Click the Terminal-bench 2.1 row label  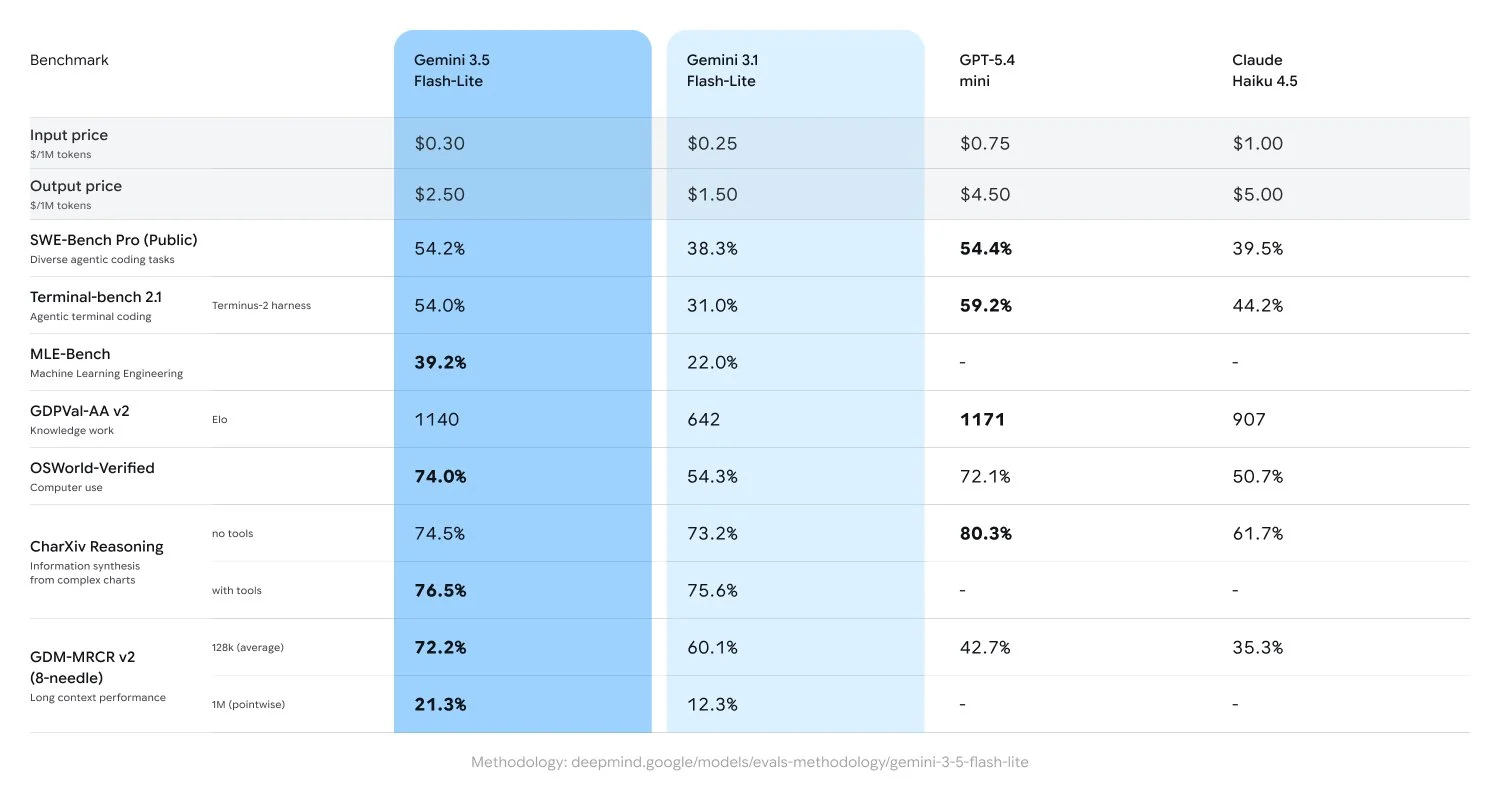coord(96,297)
